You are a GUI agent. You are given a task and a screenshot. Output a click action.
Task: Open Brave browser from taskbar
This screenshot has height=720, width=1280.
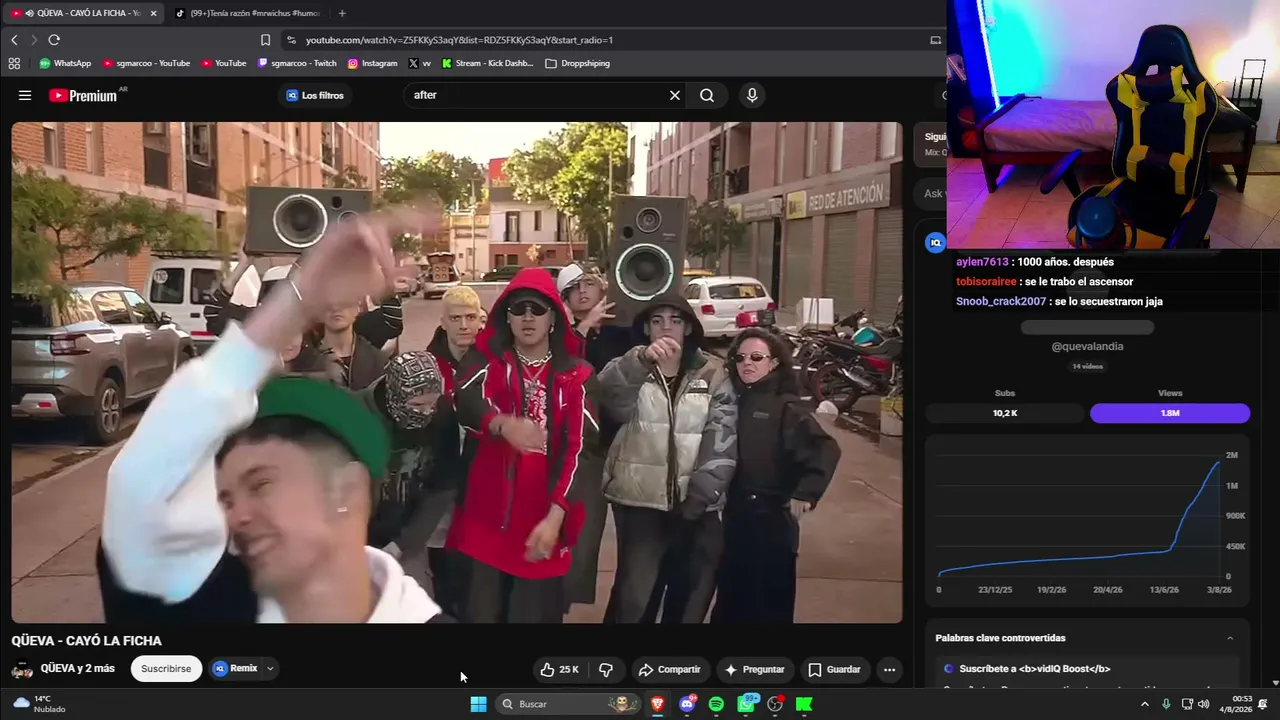pyautogui.click(x=657, y=704)
